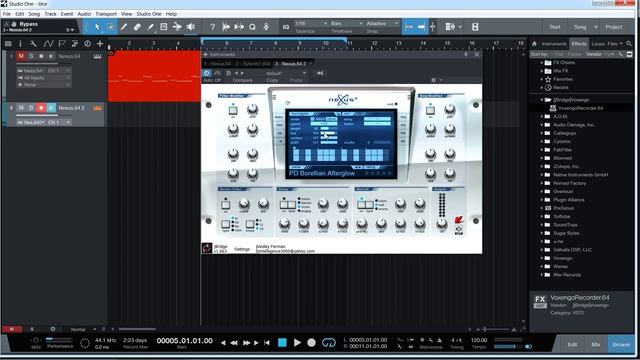Screen dimensions: 640x360
Task: Select the Eraser tool
Action: [137, 27]
